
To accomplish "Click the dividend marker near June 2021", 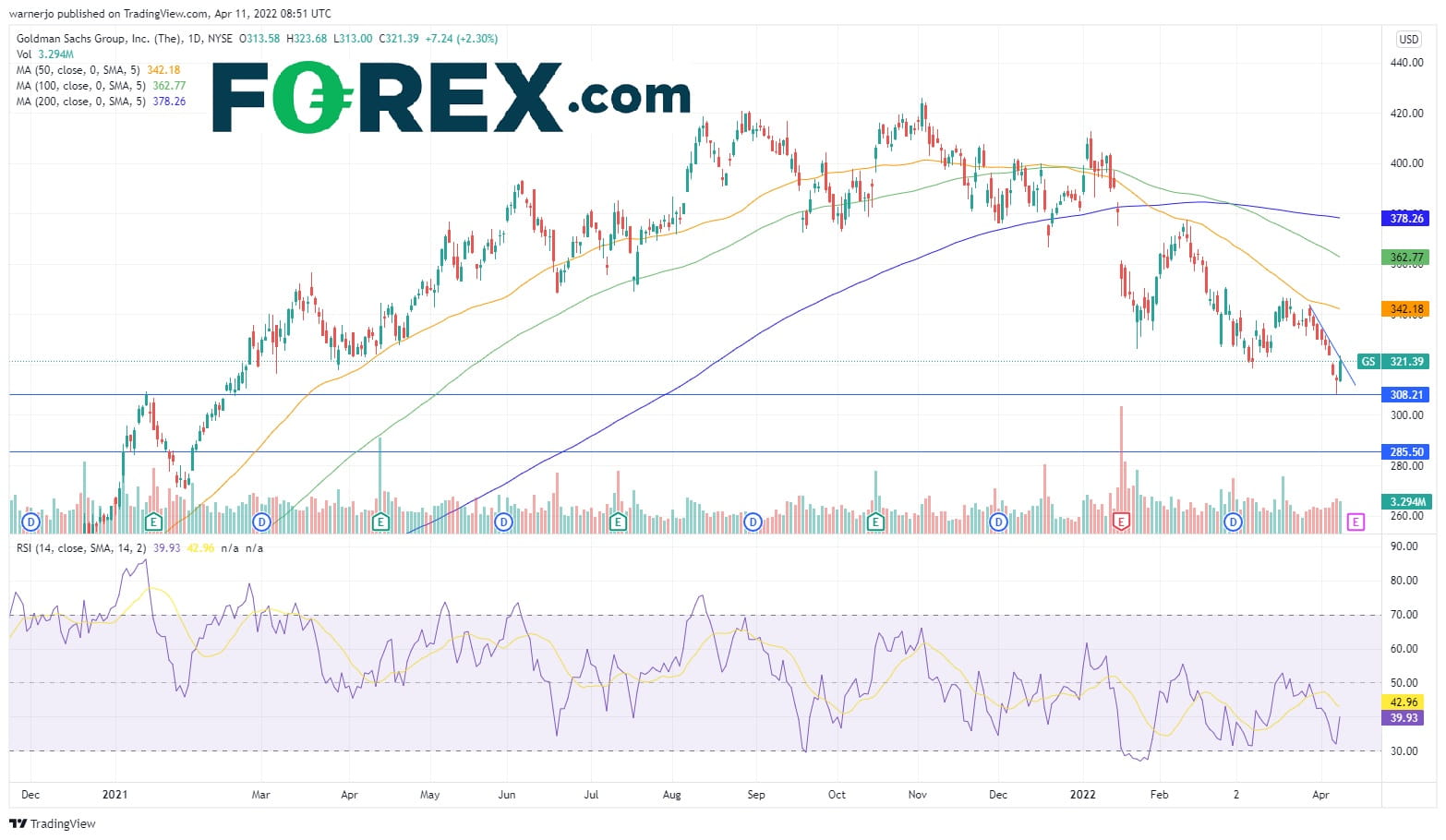I will [x=503, y=522].
